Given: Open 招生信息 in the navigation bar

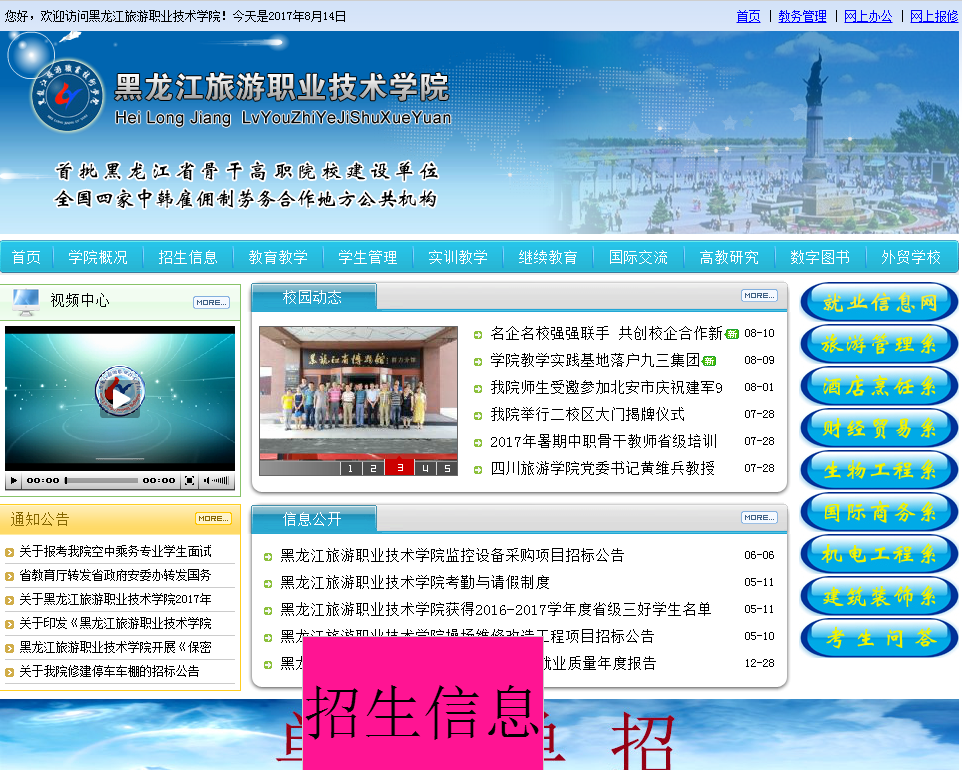Looking at the screenshot, I should tap(188, 257).
